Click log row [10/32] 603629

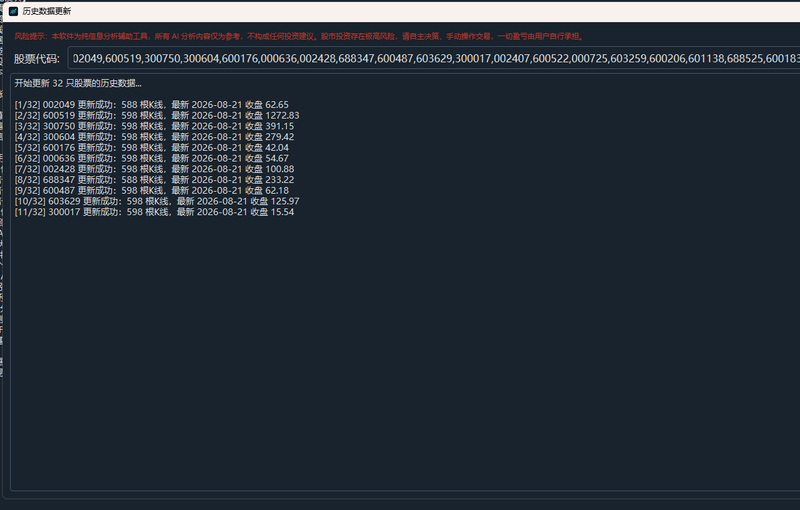coord(157,201)
